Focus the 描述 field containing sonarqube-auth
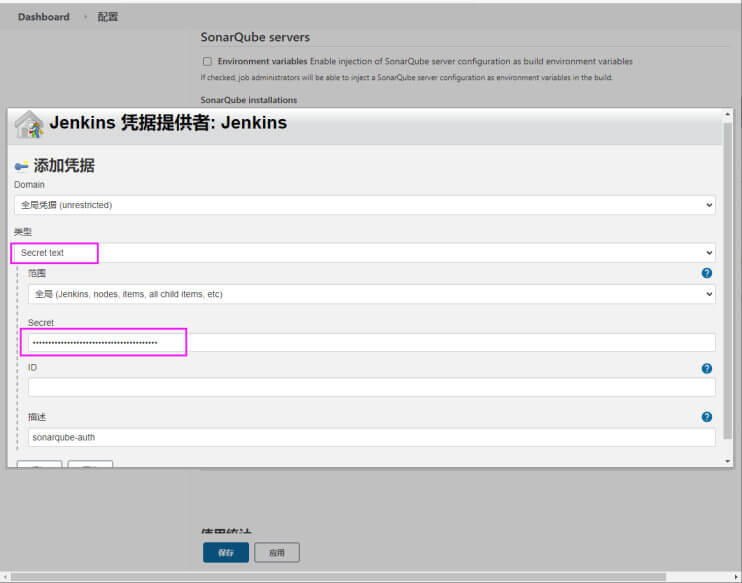The image size is (742, 583). pos(371,437)
